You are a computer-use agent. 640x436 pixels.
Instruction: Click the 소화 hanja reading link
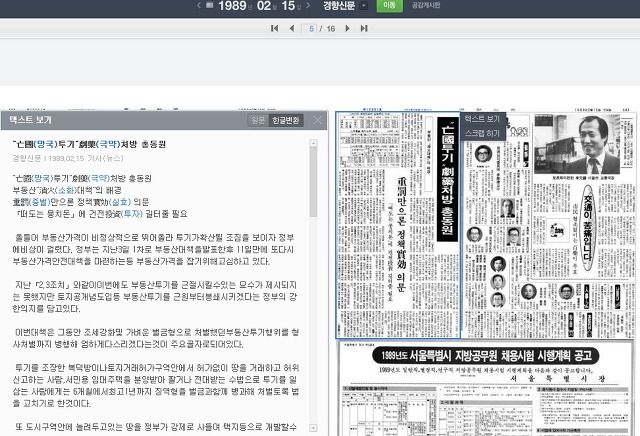click(x=66, y=190)
